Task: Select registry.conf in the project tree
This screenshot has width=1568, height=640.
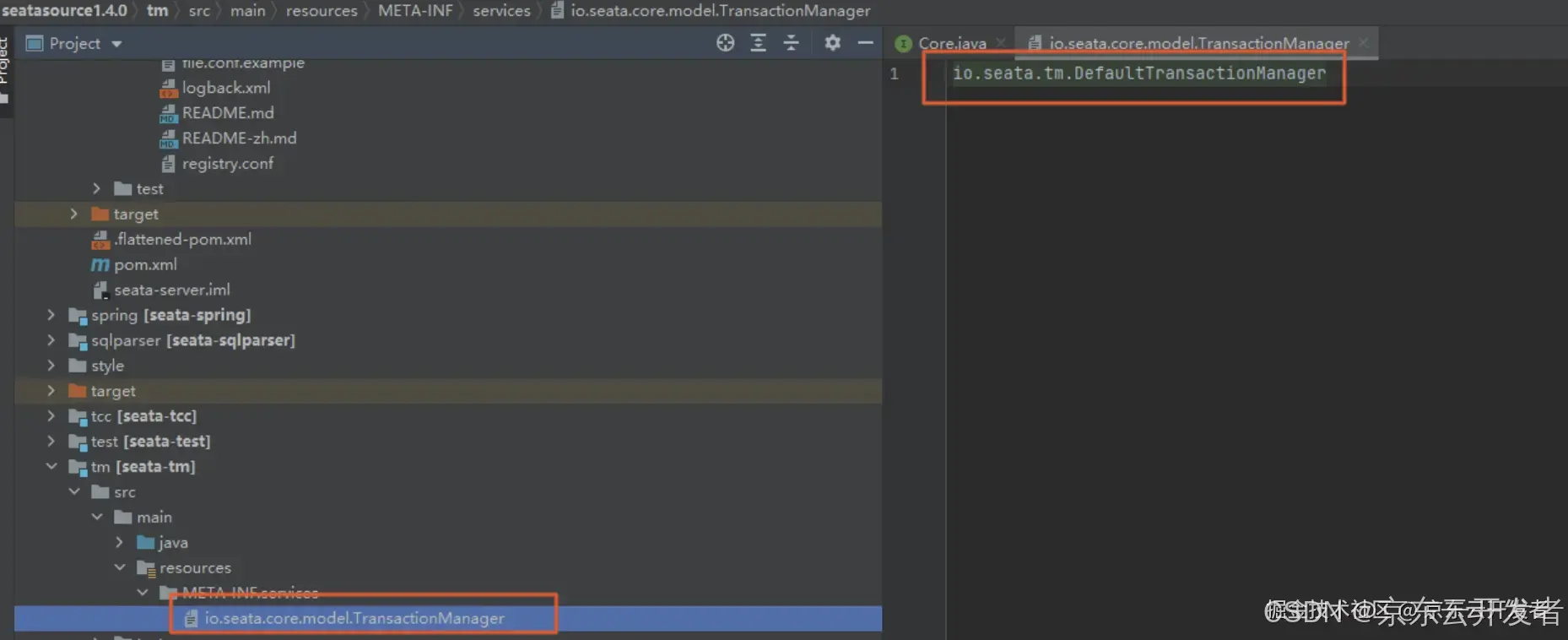Action: 228,164
